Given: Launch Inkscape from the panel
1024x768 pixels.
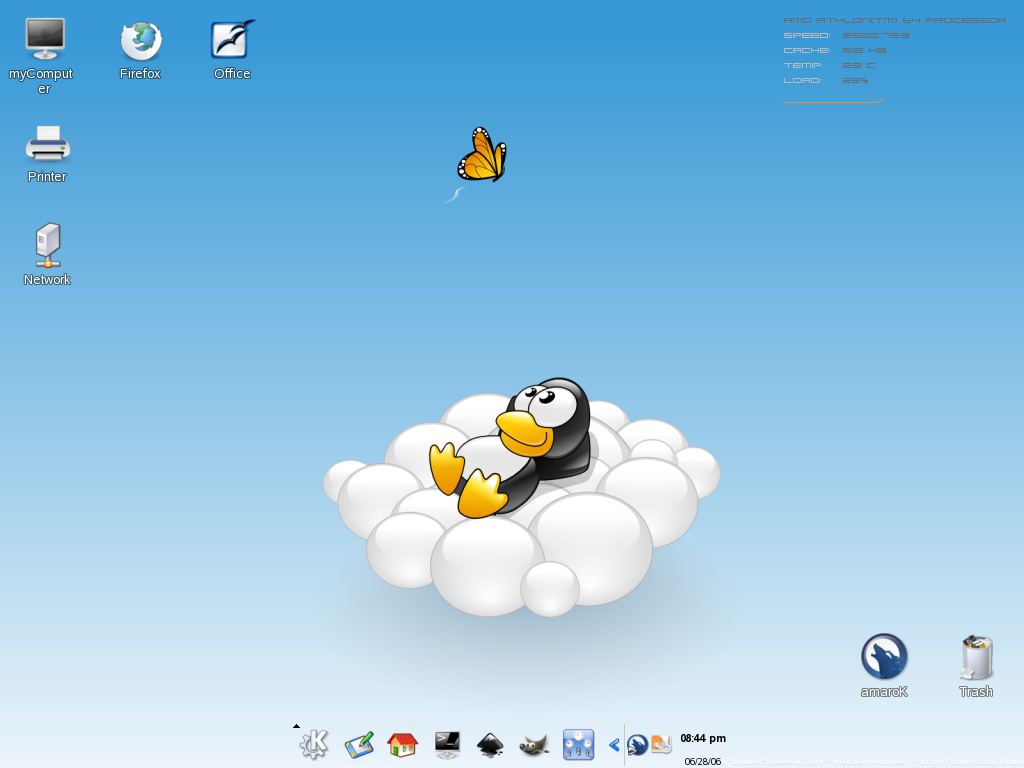Looking at the screenshot, I should 490,745.
